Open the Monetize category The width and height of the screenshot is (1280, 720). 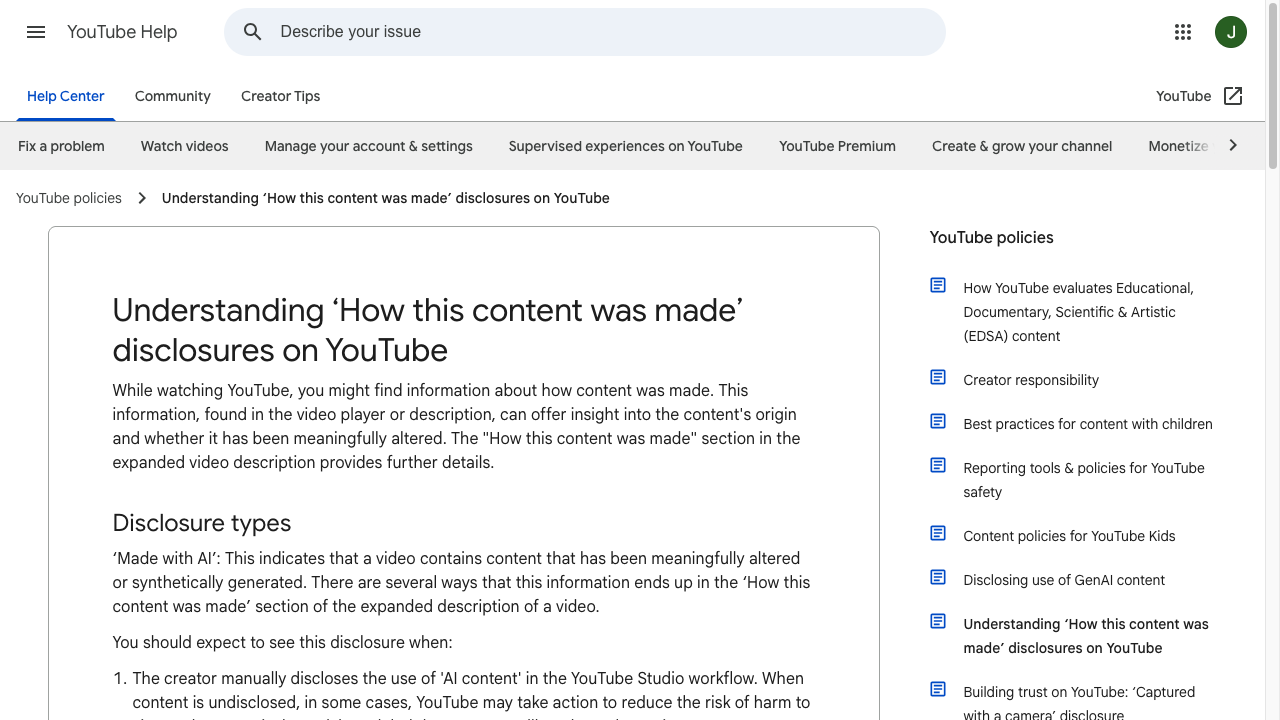[1179, 146]
